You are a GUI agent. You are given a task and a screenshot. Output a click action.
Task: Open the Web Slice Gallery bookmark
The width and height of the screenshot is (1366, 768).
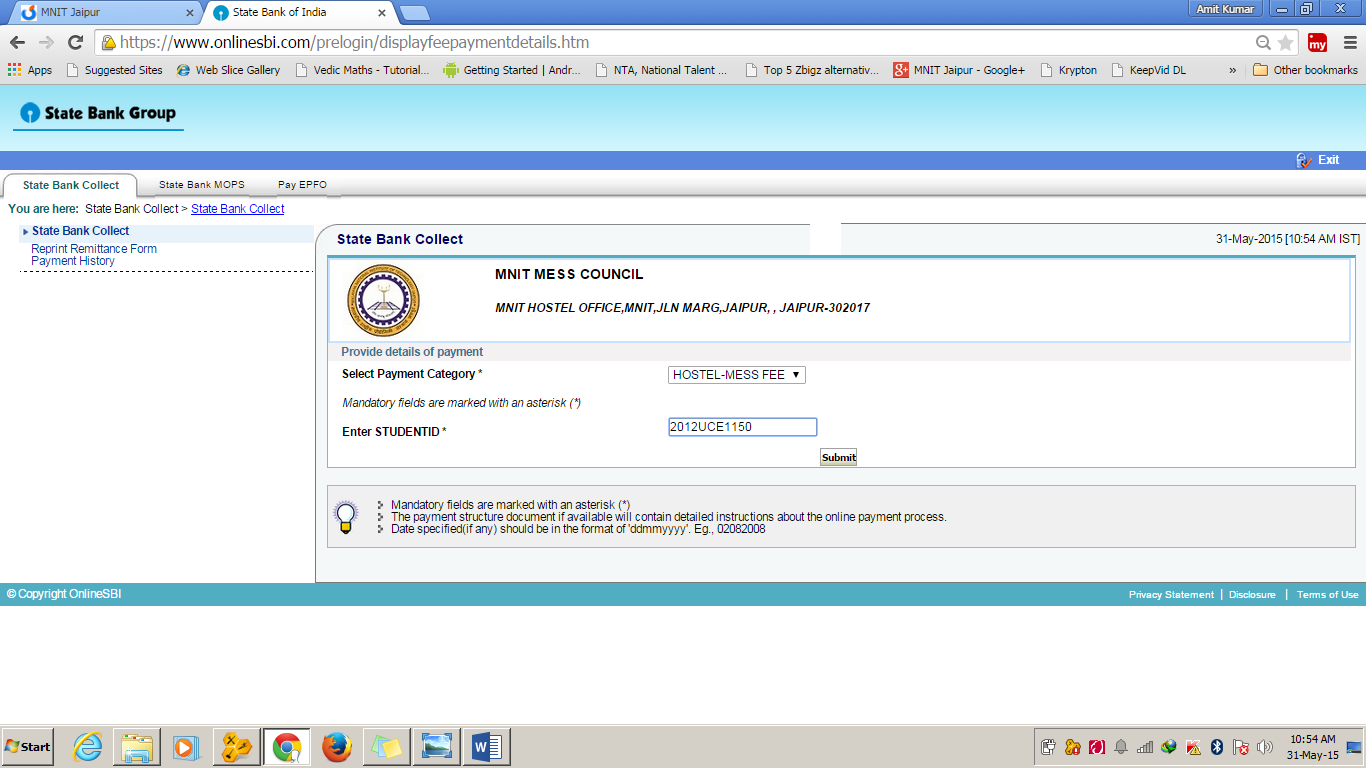point(228,70)
